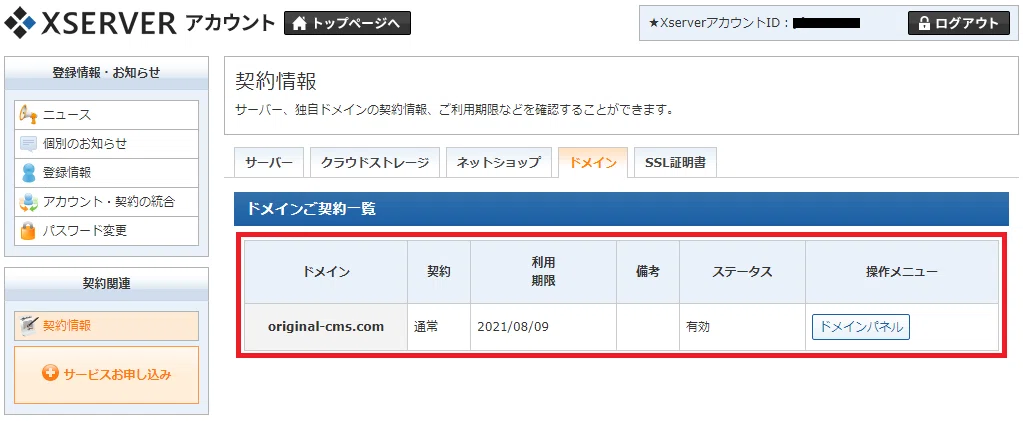Open サービスお申し込み
1023x421 pixels.
(106, 375)
